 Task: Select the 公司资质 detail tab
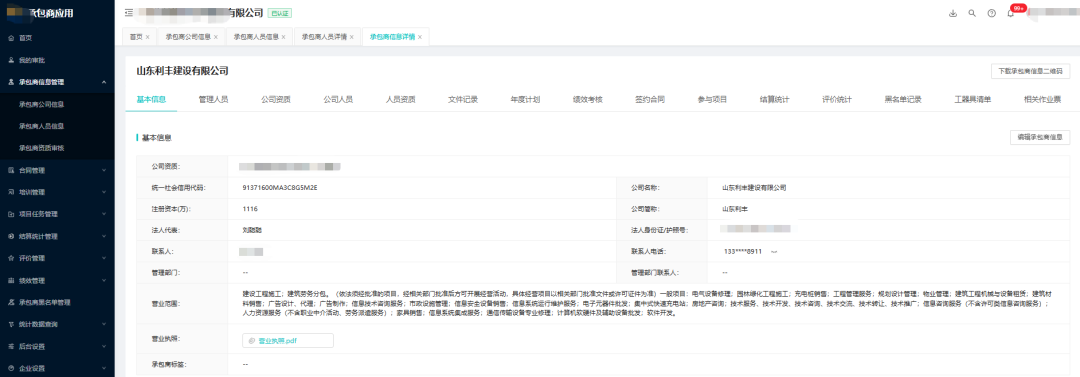coord(276,99)
